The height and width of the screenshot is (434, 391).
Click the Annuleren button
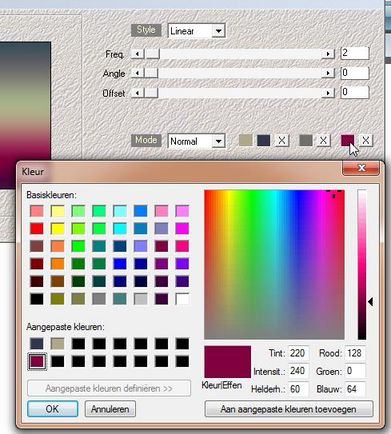pyautogui.click(x=110, y=409)
